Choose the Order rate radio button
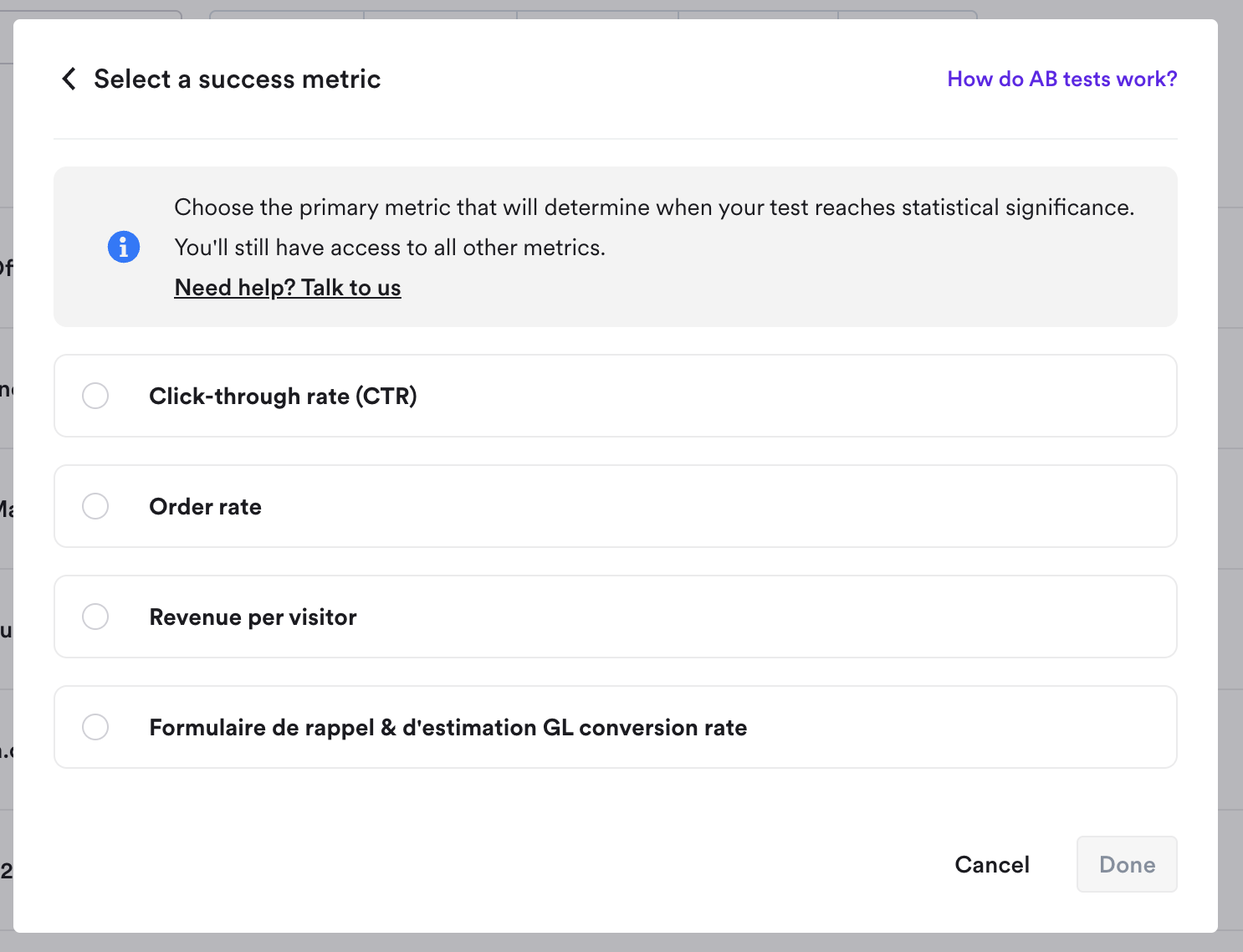The height and width of the screenshot is (952, 1243). (95, 506)
